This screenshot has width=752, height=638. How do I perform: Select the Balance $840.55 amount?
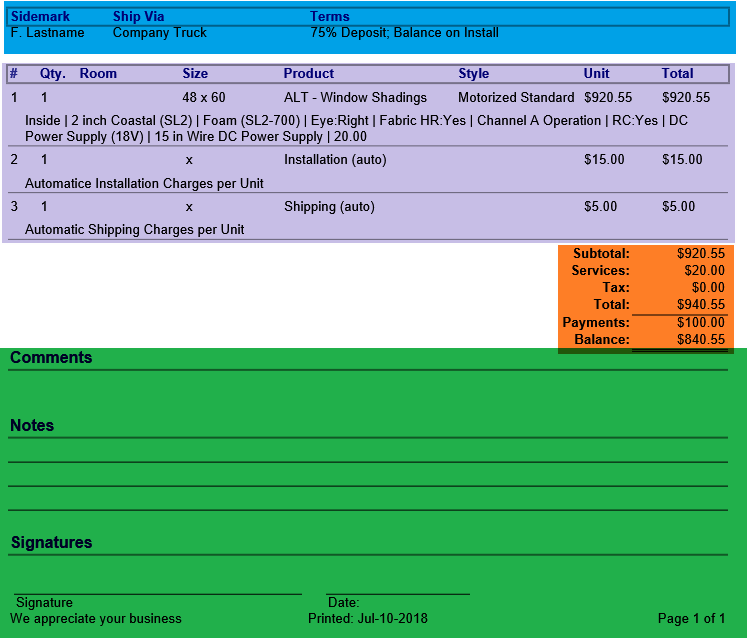[x=701, y=340]
